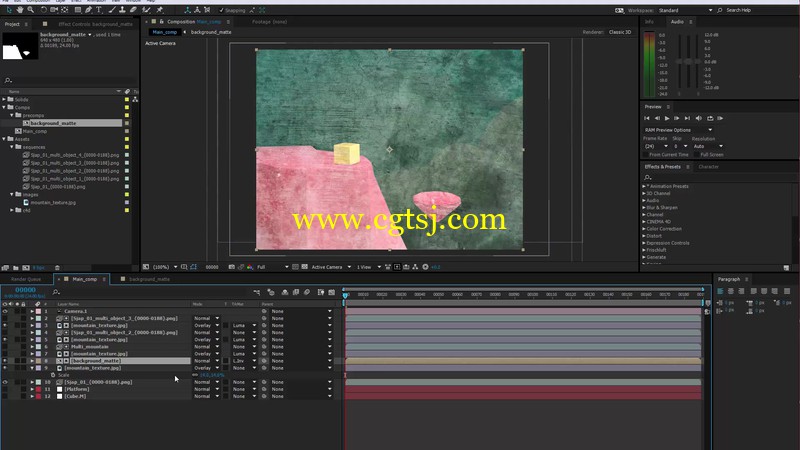The width and height of the screenshot is (800, 450).
Task: Enable Full Screen checkbox in Preview
Action: pyautogui.click(x=696, y=155)
